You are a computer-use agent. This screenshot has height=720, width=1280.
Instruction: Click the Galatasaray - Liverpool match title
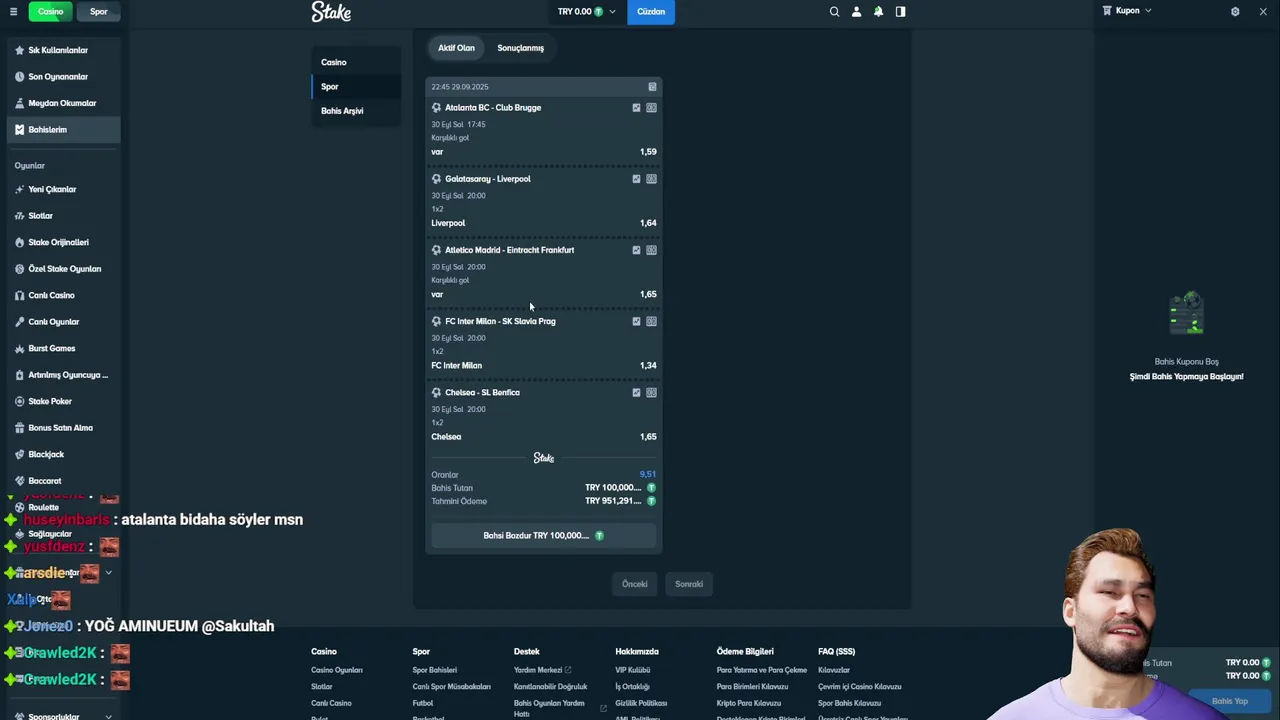tap(488, 179)
